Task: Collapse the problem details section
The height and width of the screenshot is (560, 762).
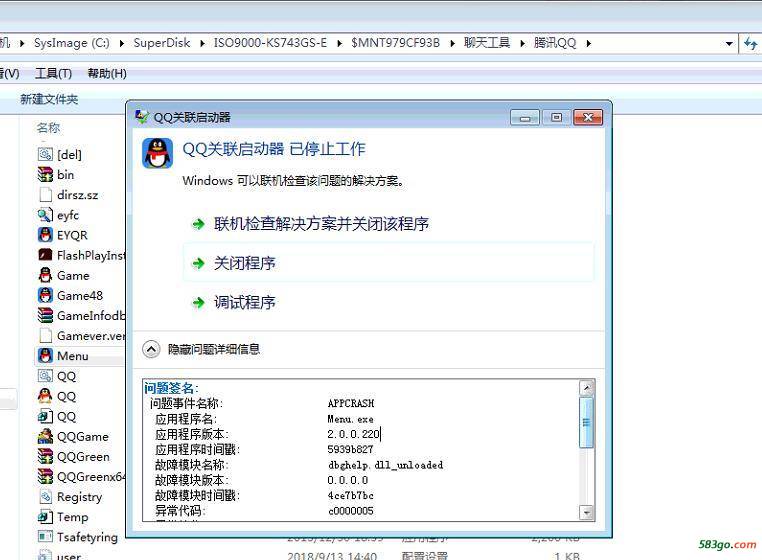Action: [151, 349]
